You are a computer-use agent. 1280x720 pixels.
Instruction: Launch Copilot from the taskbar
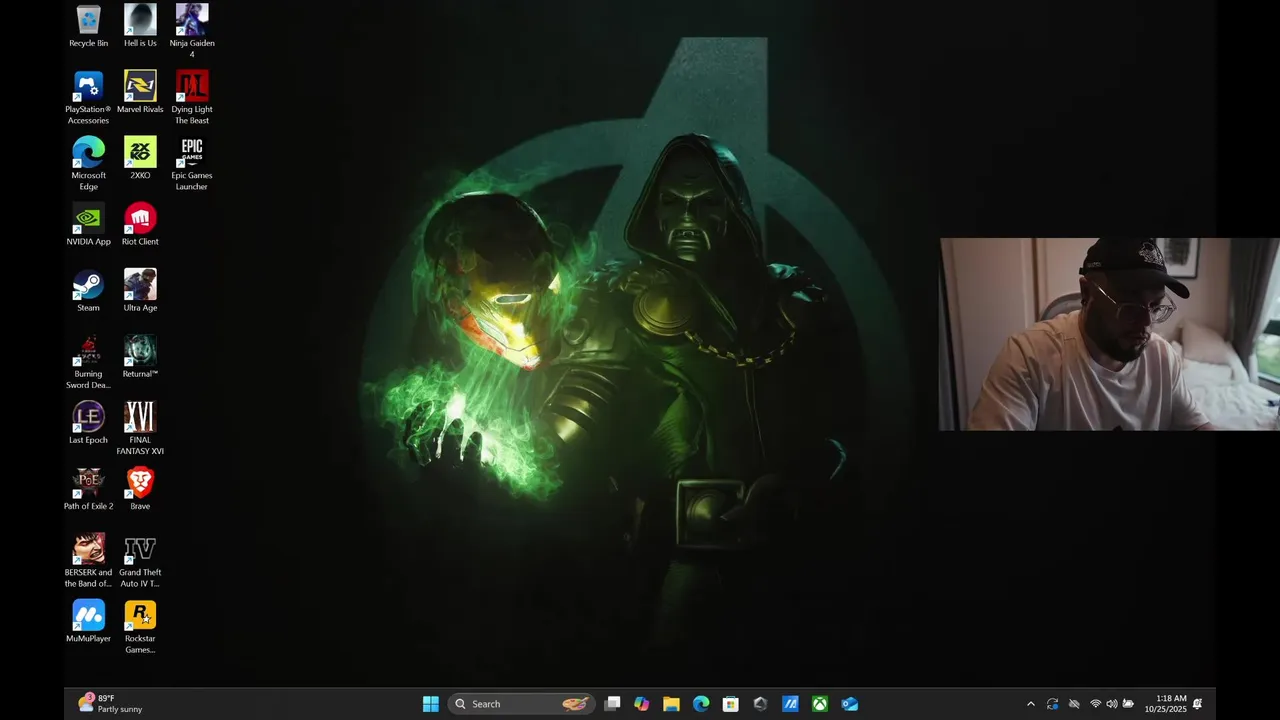pos(642,704)
